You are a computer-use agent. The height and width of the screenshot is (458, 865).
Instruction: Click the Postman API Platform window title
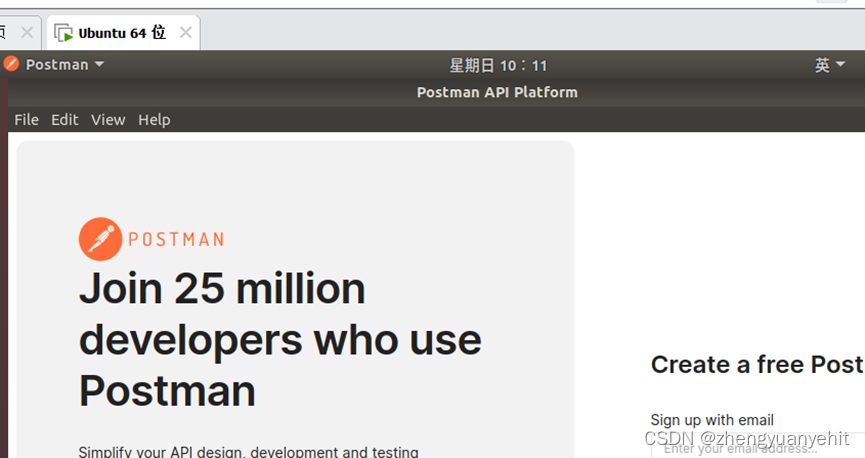coord(497,92)
